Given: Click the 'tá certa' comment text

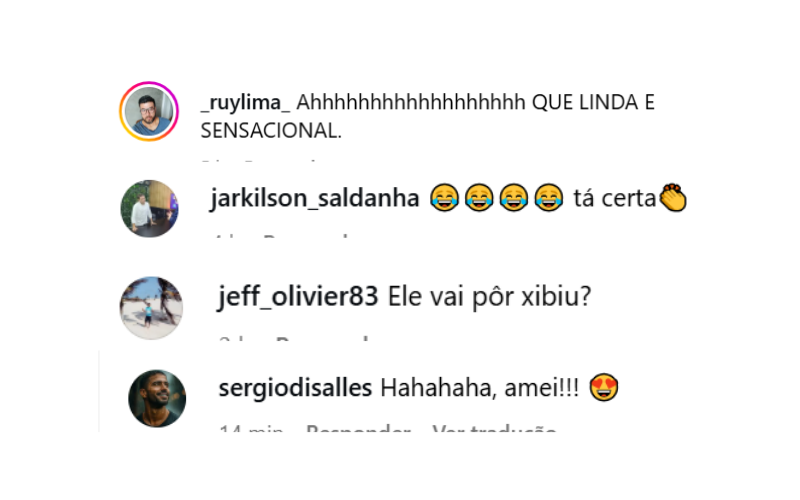Looking at the screenshot, I should pos(614,198).
